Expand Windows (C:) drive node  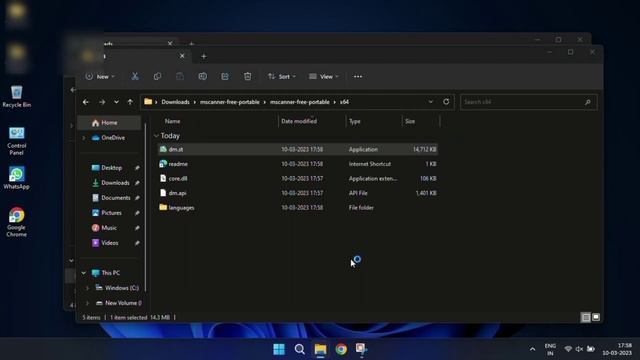pyautogui.click(x=87, y=288)
